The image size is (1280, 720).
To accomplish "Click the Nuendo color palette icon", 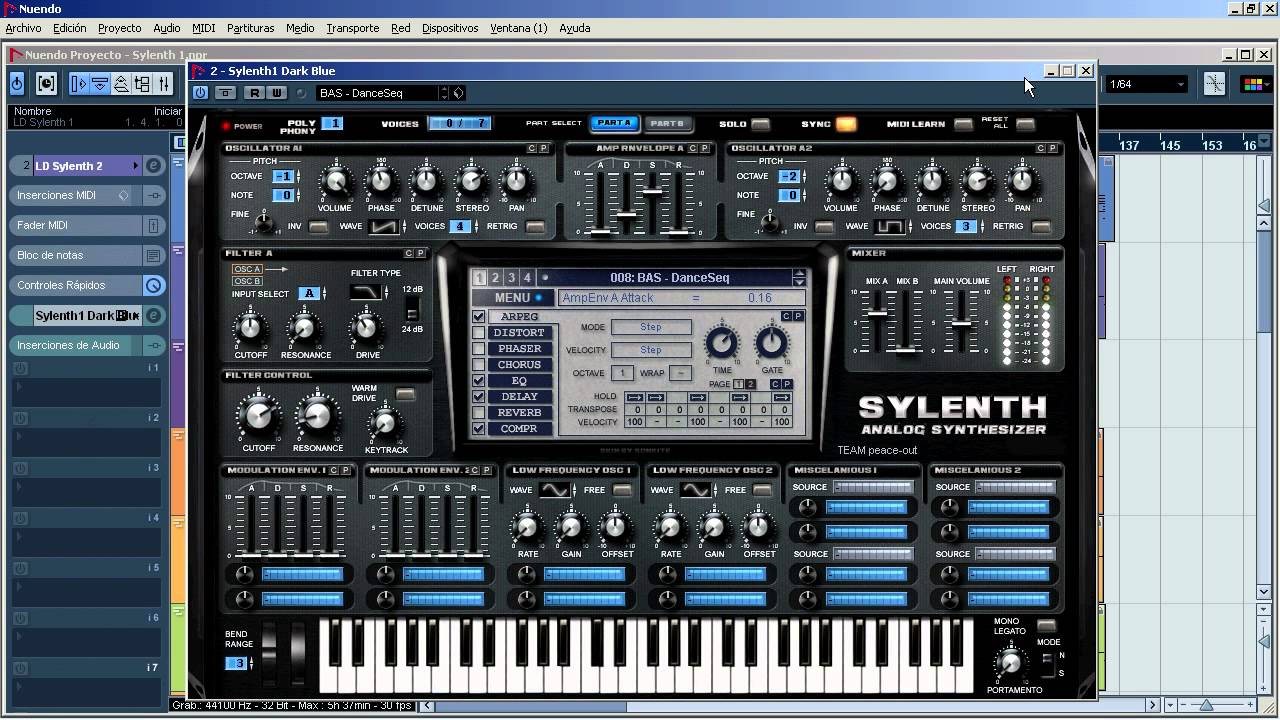I will click(1255, 84).
